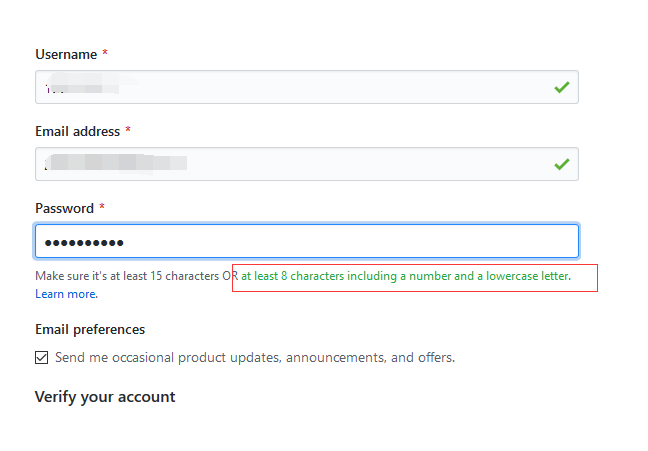Screen dimensions: 648x451
Task: Click the Username field label
Action: [x=66, y=54]
